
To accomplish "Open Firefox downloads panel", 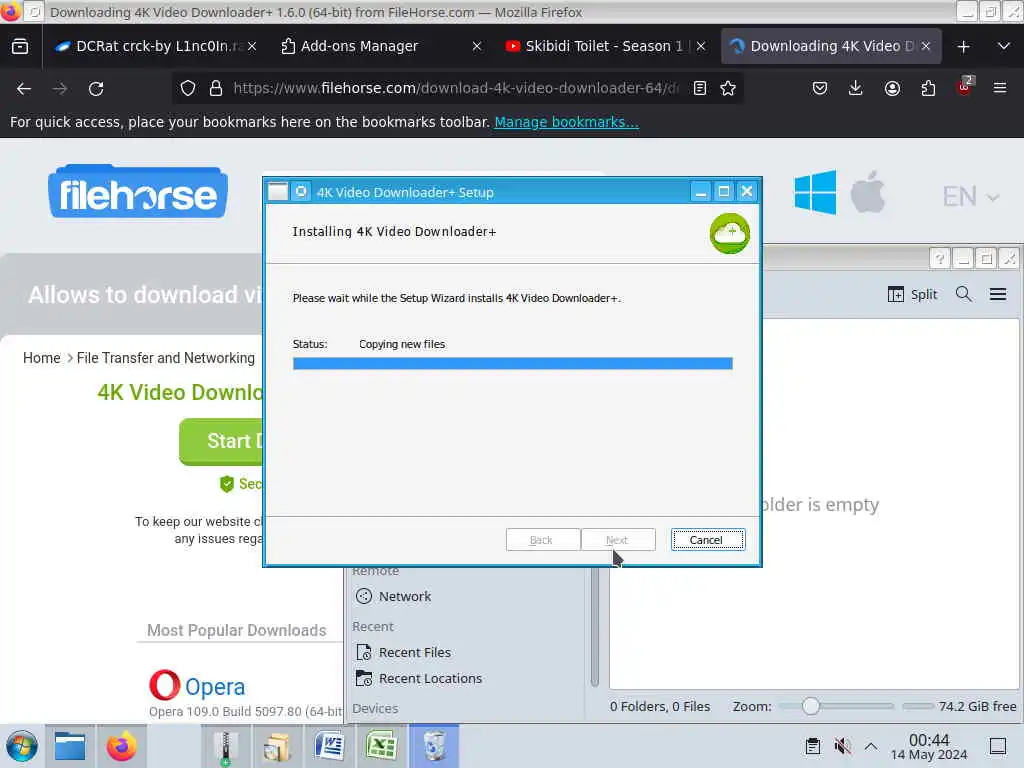I will 856,88.
